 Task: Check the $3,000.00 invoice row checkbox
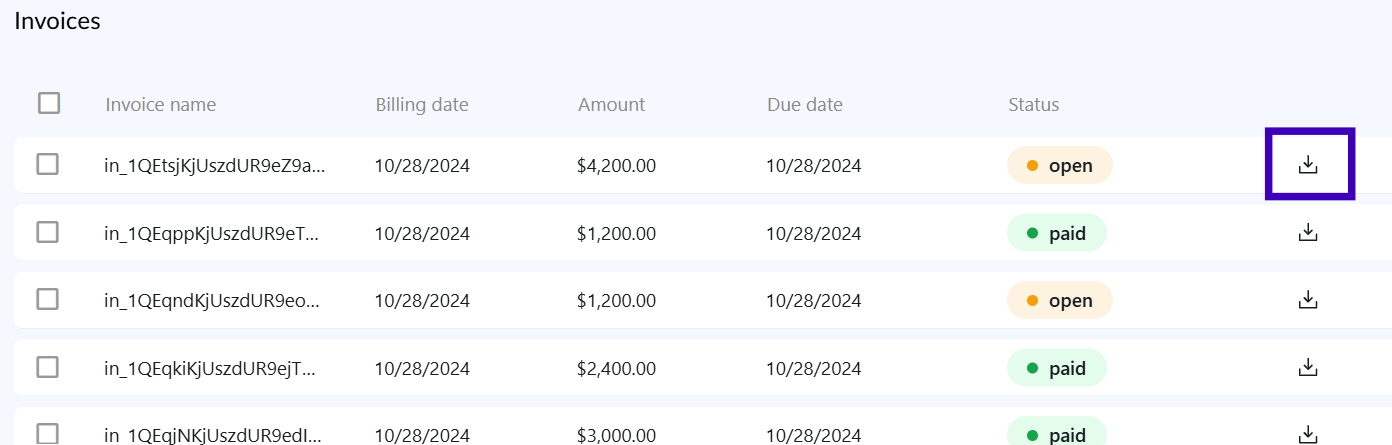(47, 434)
